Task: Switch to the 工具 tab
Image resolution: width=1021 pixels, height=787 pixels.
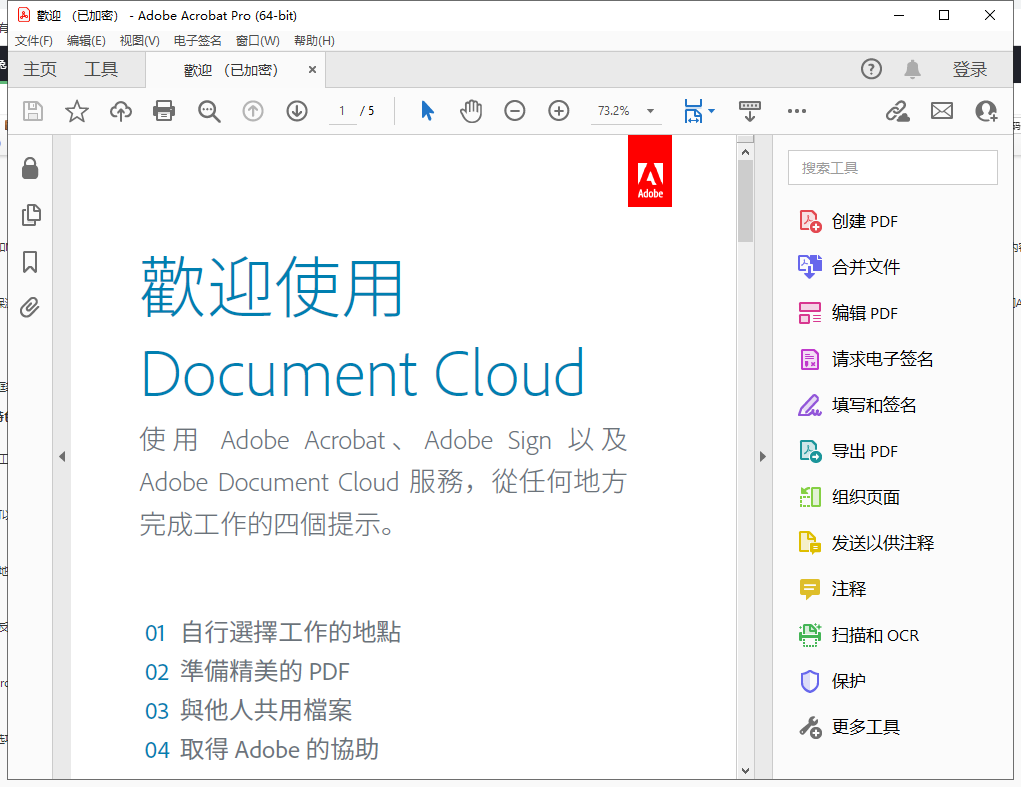Action: tap(101, 69)
